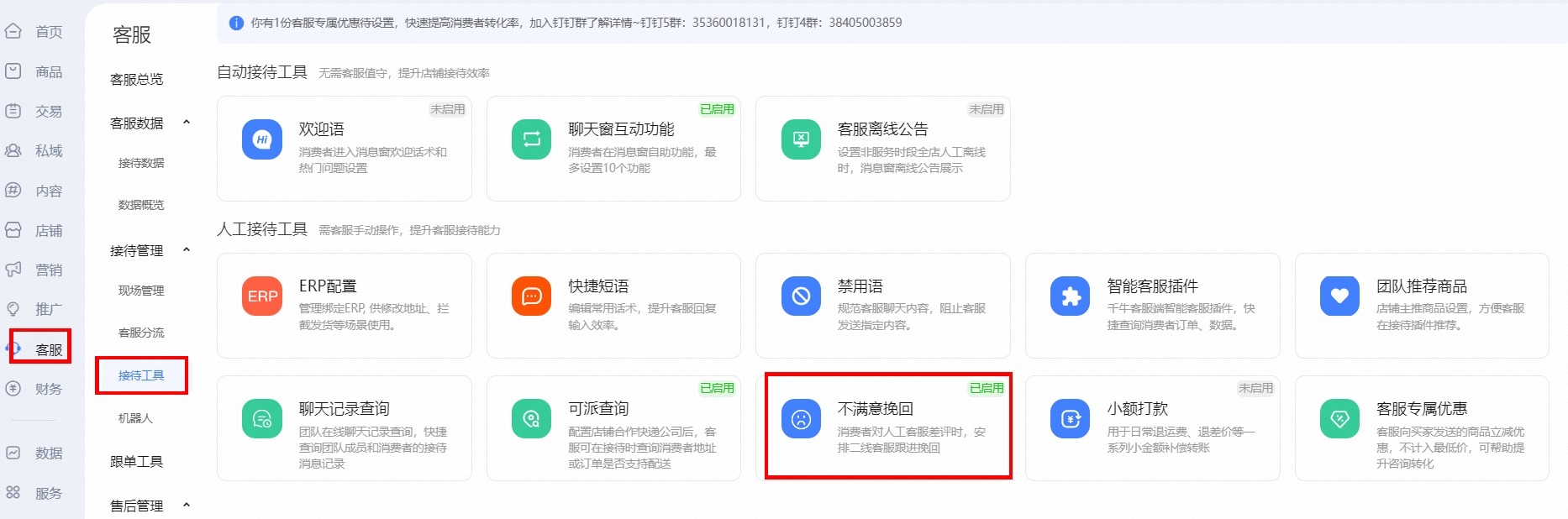Select 机器人 in the submenu
1568x519 pixels.
click(135, 418)
